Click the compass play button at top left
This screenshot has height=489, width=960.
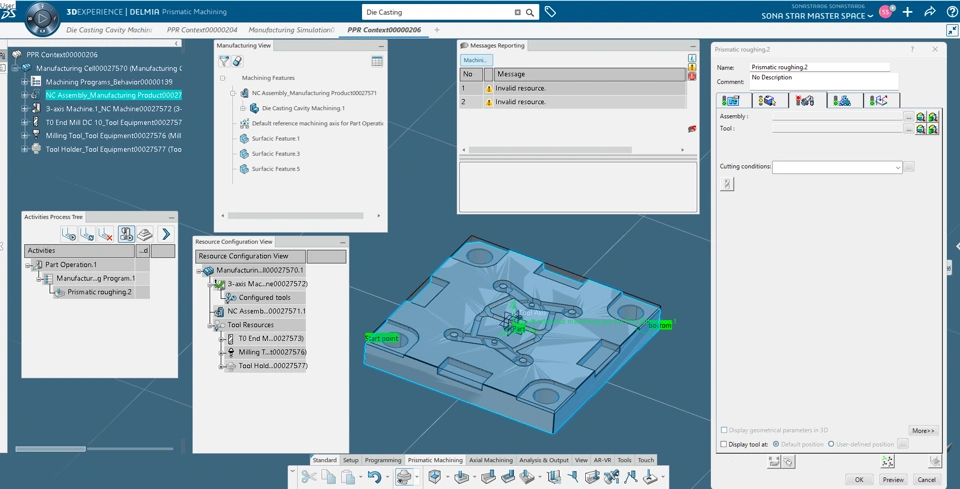(x=42, y=18)
